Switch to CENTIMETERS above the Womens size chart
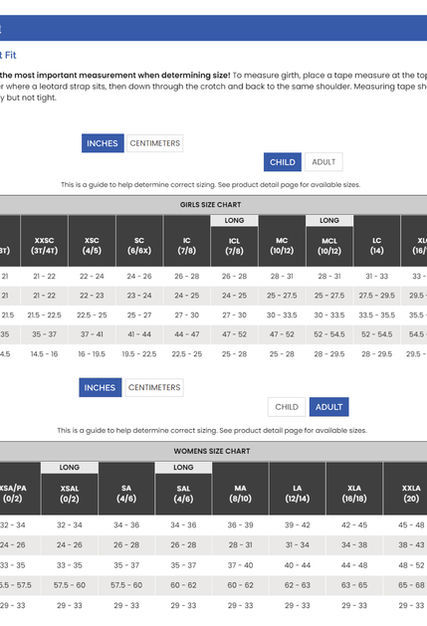This screenshot has height=626, width=427. [154, 387]
